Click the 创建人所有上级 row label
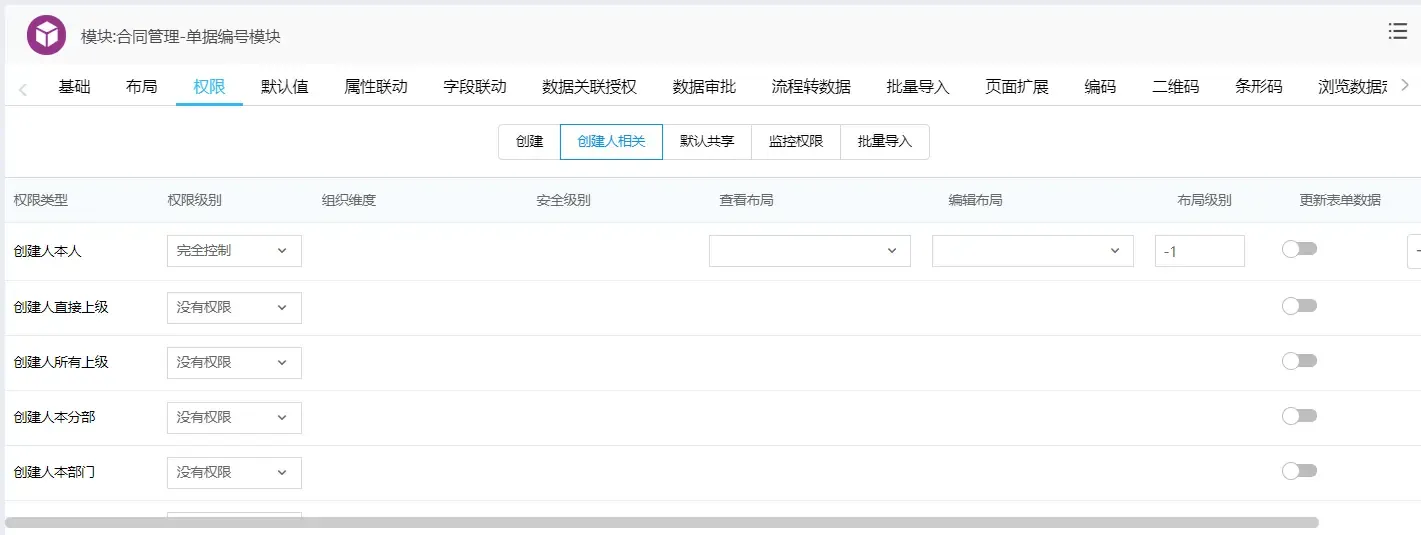Viewport: 1421px width, 535px height. (61, 362)
